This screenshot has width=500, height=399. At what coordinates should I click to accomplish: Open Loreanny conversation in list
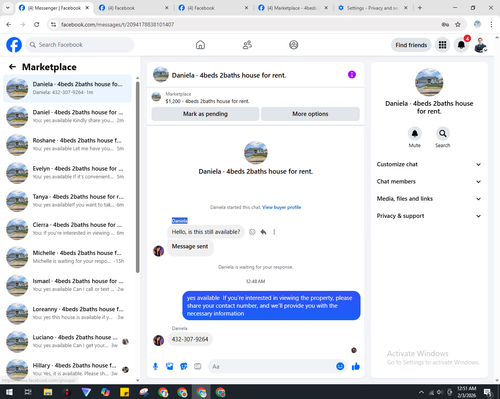[x=67, y=314]
